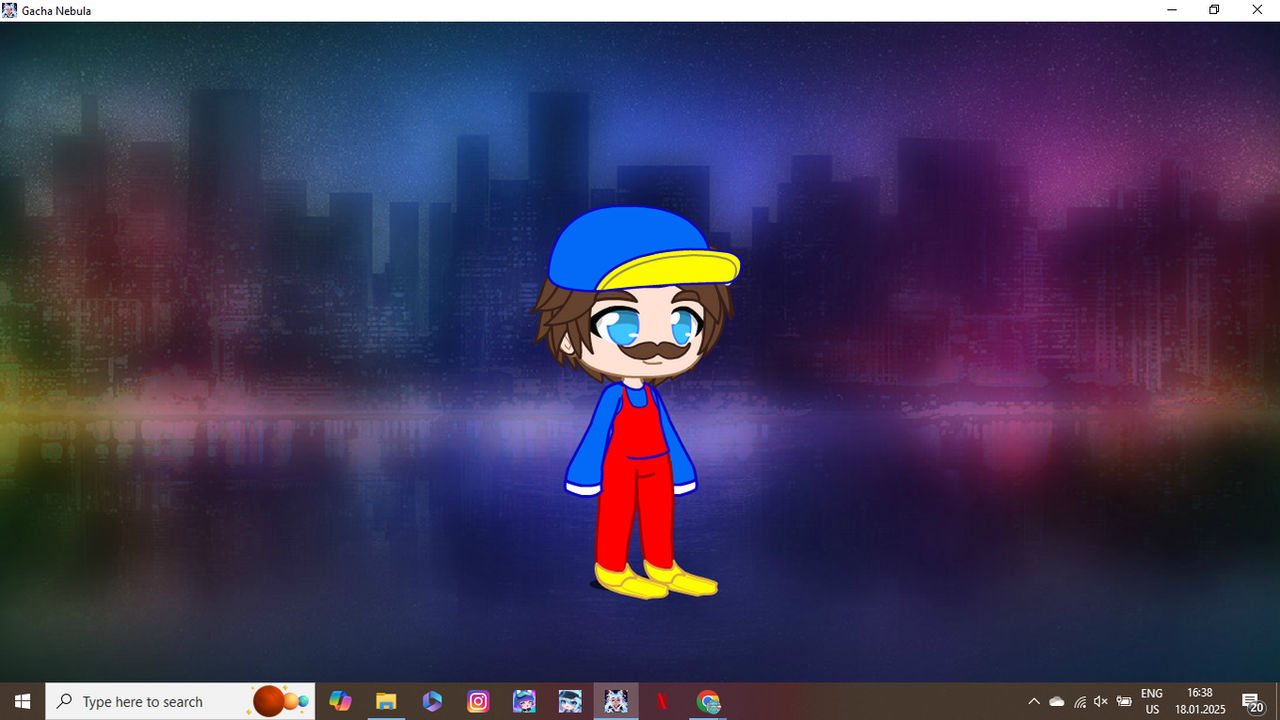This screenshot has width=1280, height=720.
Task: Launch Instagram from the taskbar
Action: [478, 701]
